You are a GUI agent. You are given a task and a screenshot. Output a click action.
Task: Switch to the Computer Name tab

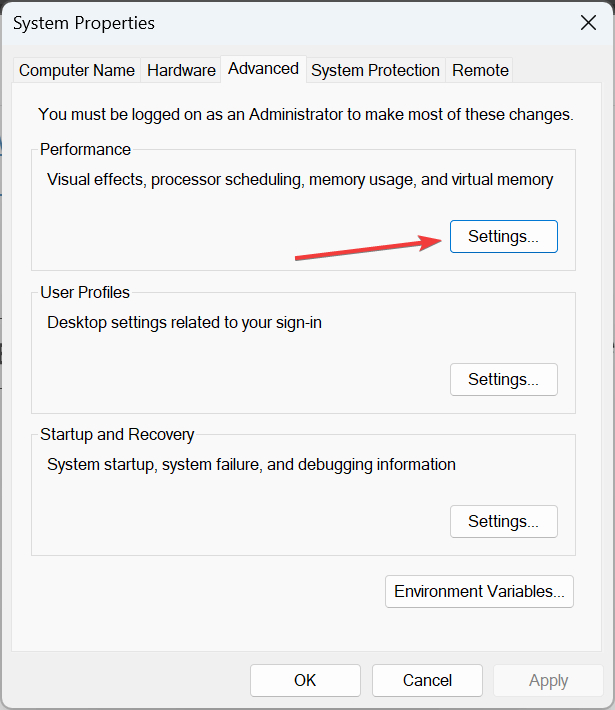(x=77, y=70)
